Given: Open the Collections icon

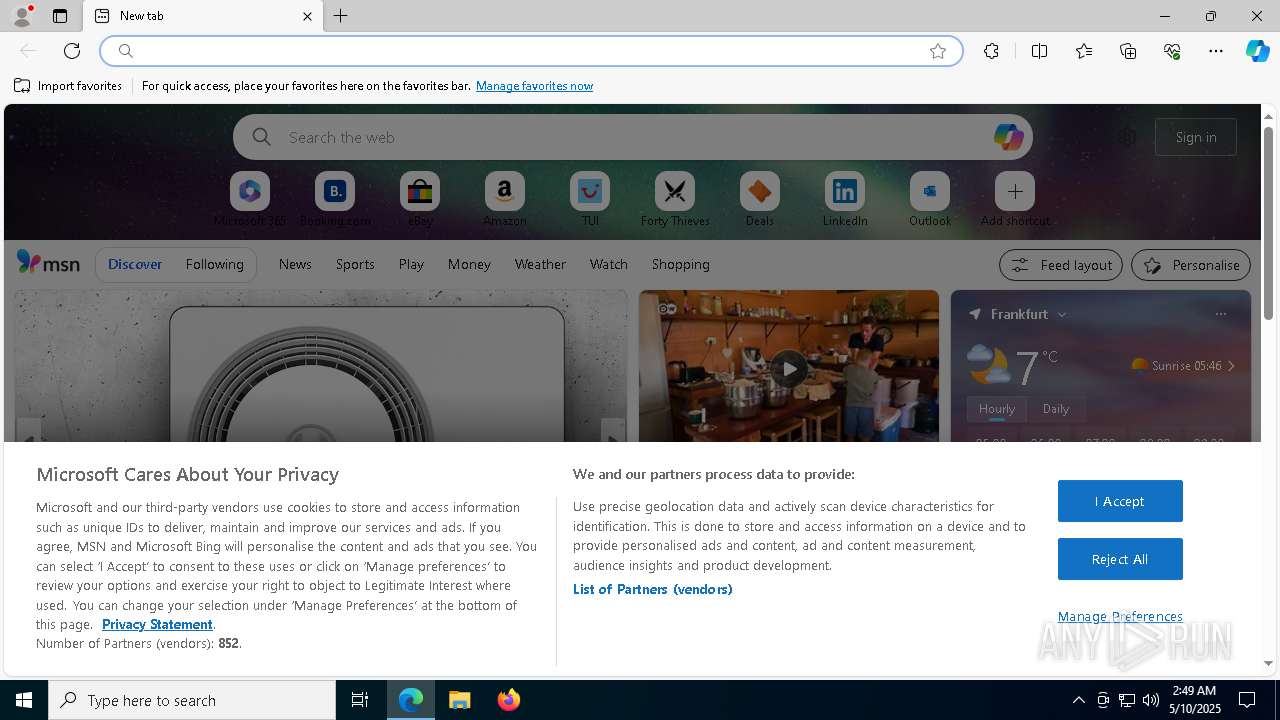Looking at the screenshot, I should (1128, 51).
